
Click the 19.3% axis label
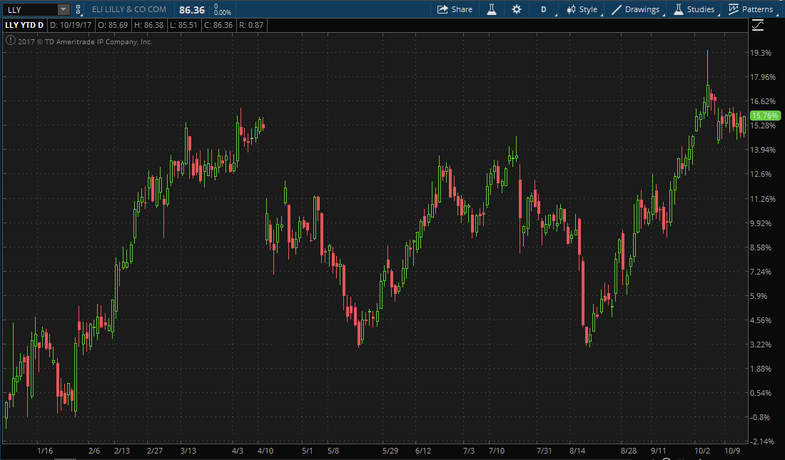761,53
